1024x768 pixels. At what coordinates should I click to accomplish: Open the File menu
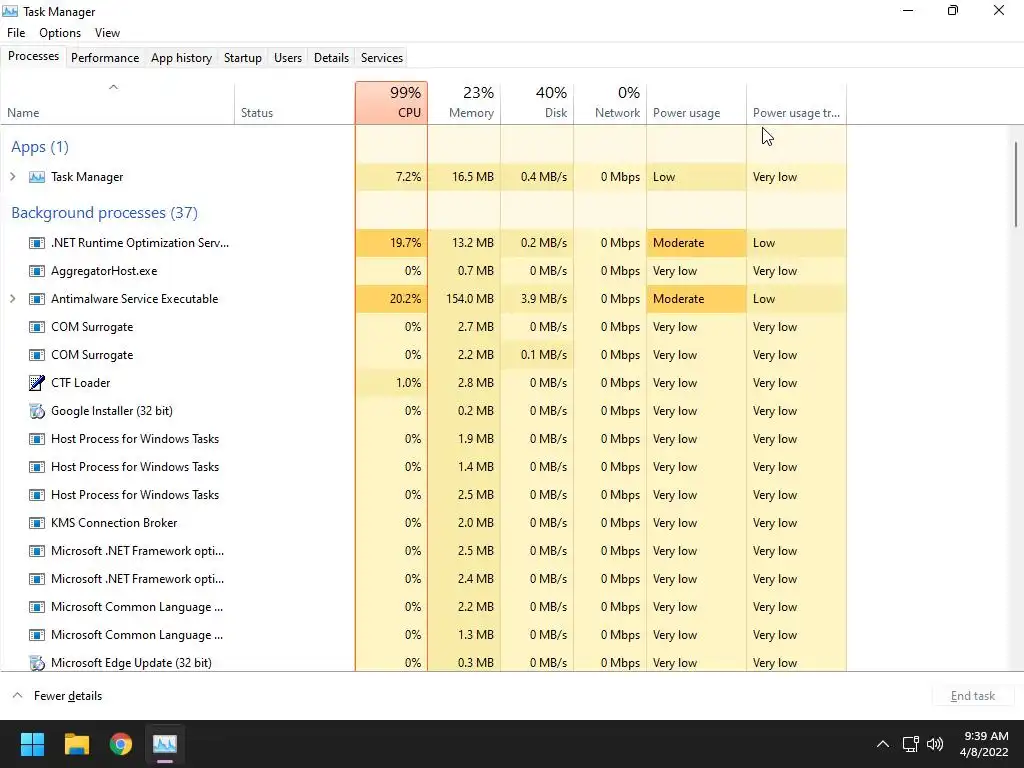coord(16,33)
